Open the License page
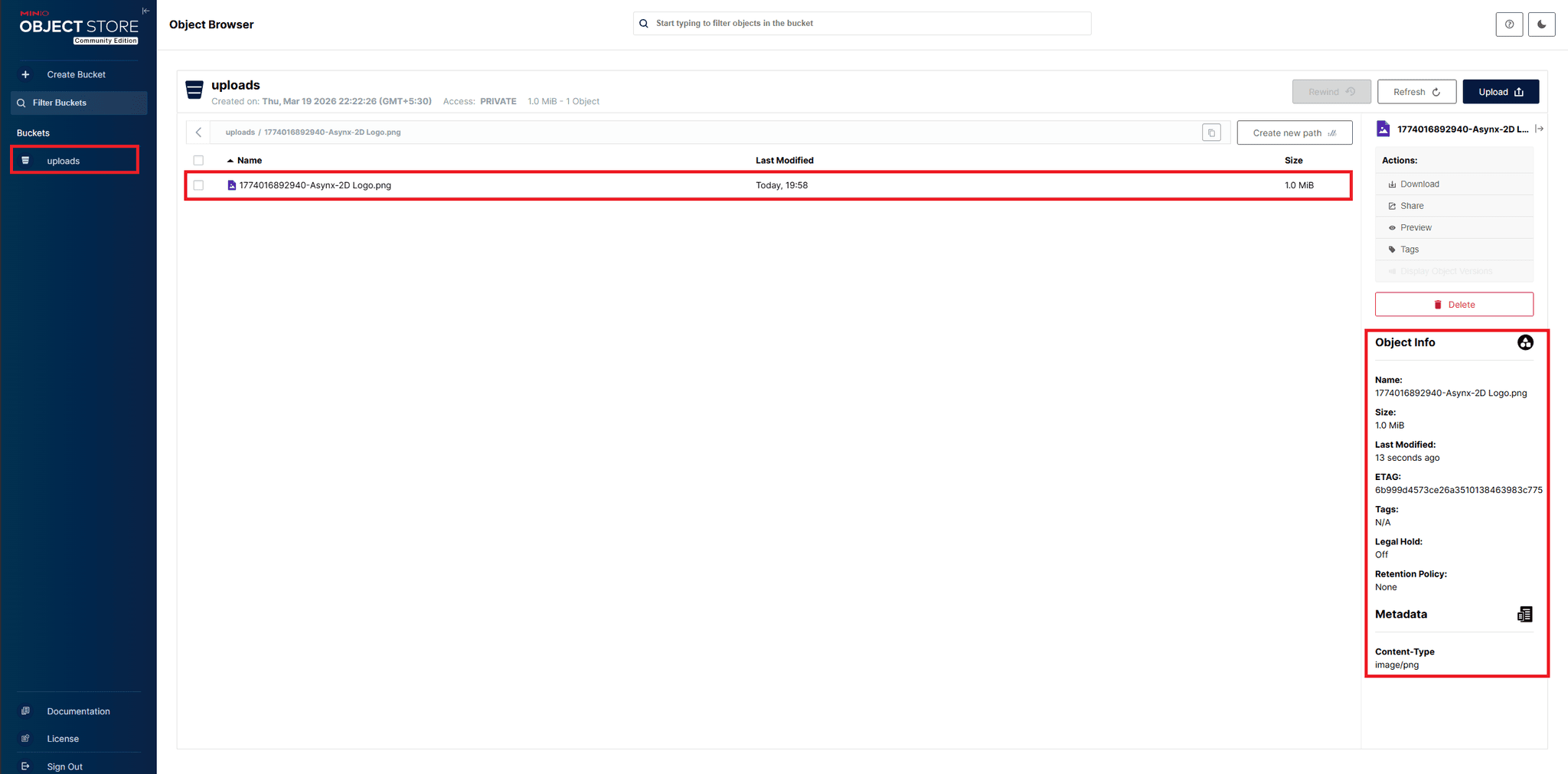 63,739
